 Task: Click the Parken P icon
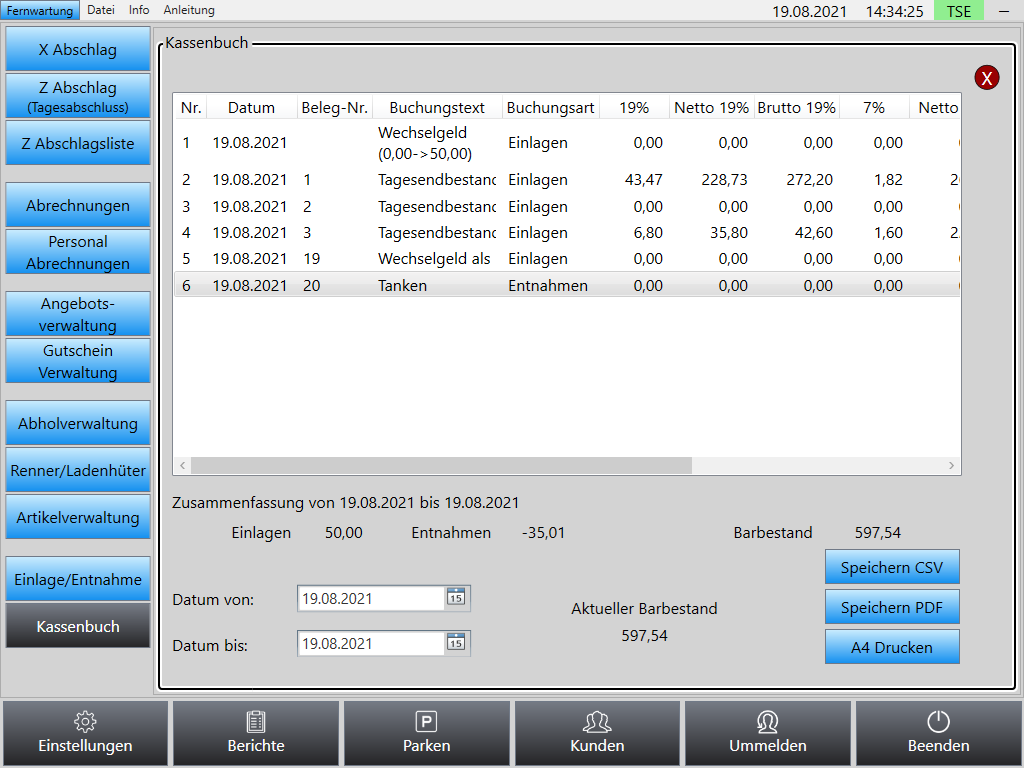(x=426, y=733)
